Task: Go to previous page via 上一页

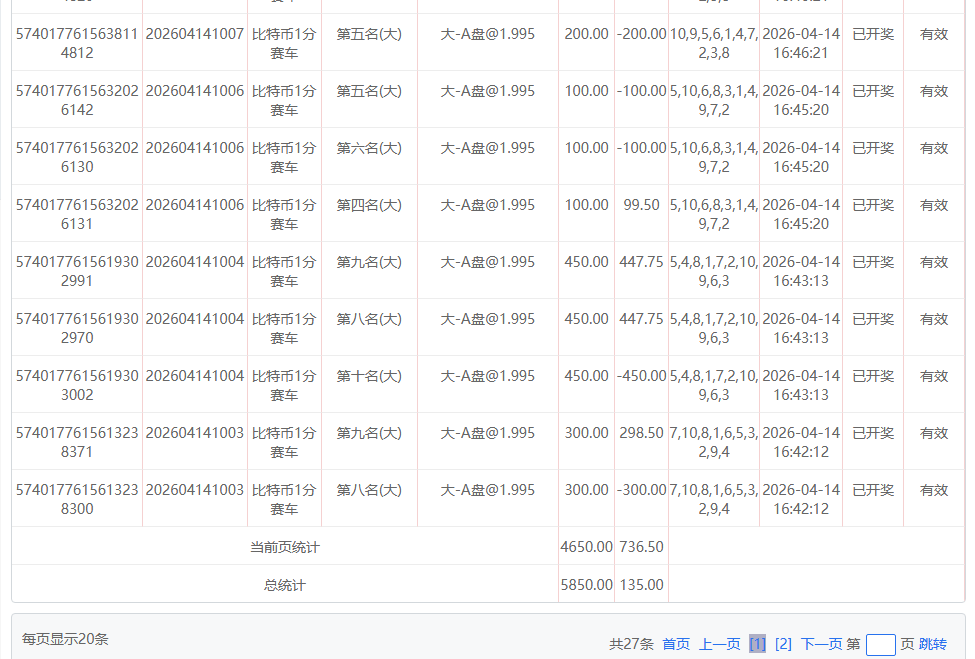Action: 719,644
